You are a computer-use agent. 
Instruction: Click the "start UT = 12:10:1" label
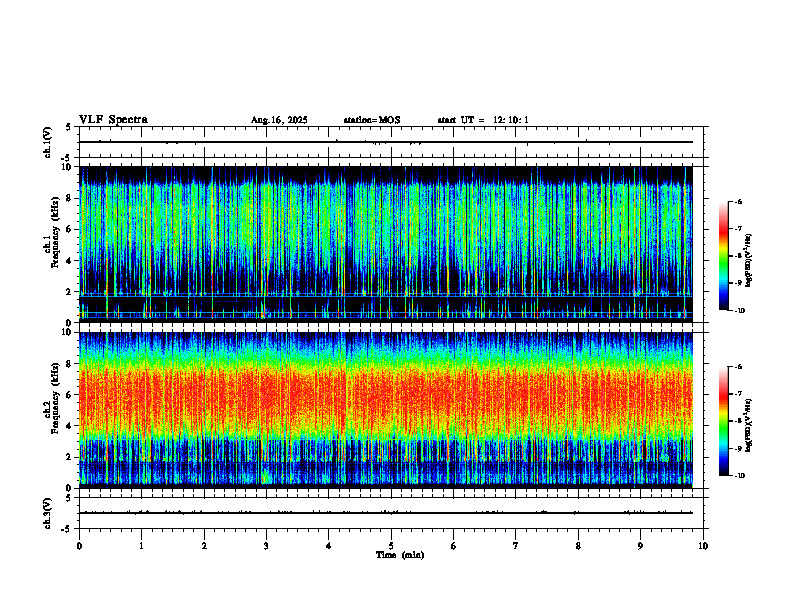483,120
